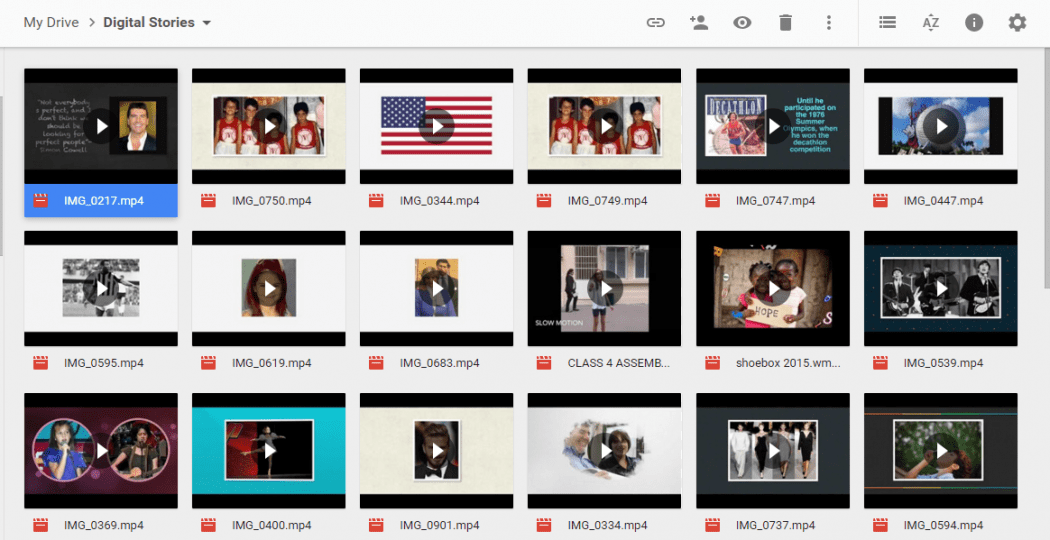1050x540 pixels.
Task: Click the video file icon beside IMG_0447.mp4
Action: [880, 200]
